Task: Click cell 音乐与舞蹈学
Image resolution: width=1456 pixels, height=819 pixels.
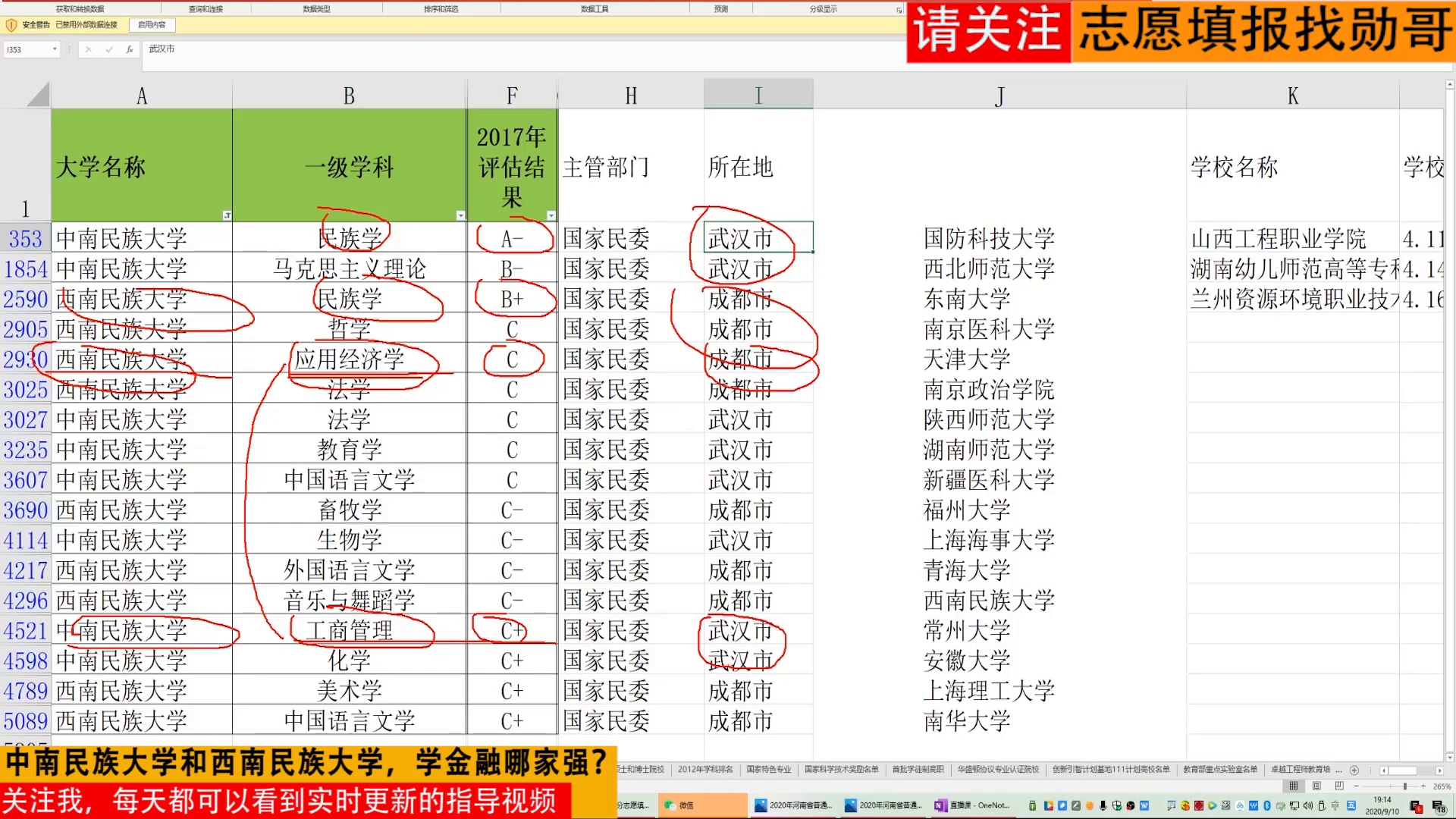Action: pyautogui.click(x=349, y=600)
